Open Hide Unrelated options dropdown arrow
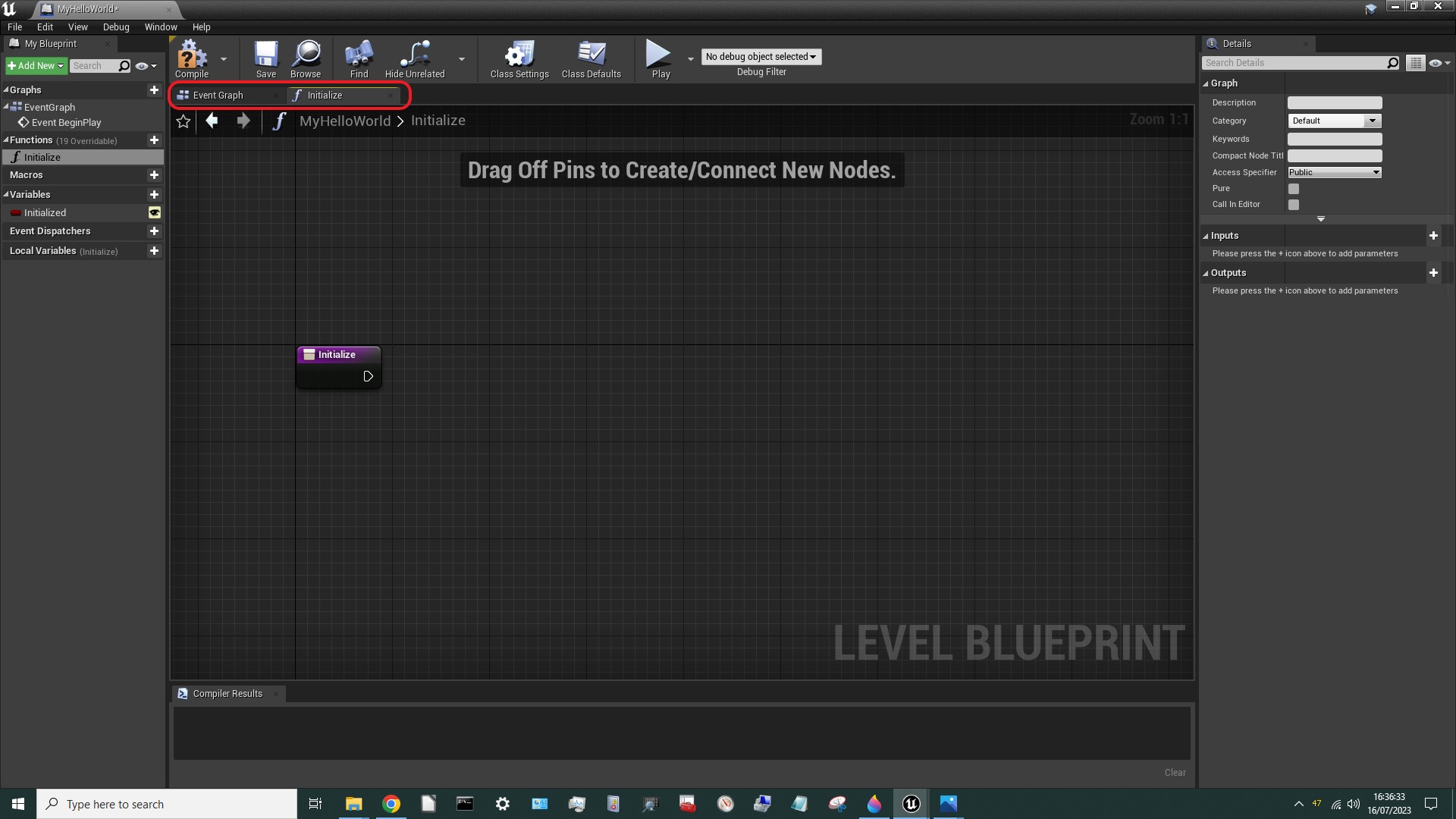The width and height of the screenshot is (1456, 819). pos(462,59)
